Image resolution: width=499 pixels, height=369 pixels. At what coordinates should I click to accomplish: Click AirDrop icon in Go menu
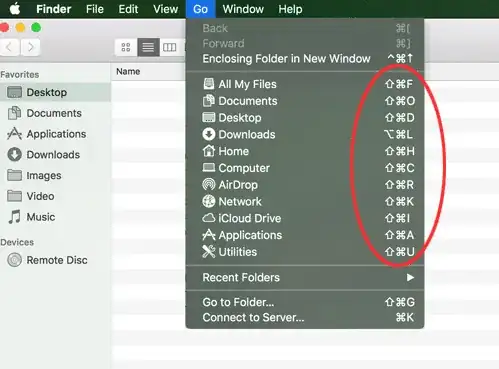pyautogui.click(x=209, y=184)
